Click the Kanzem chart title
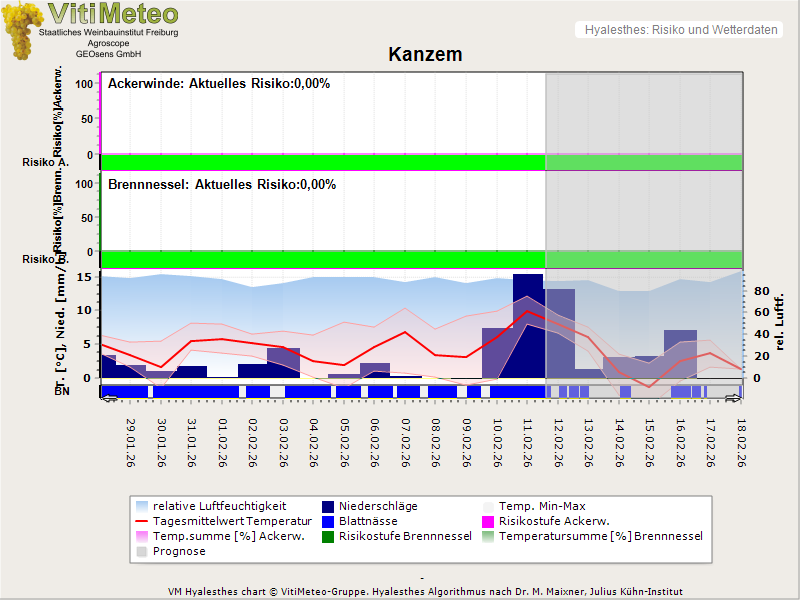The width and height of the screenshot is (800, 600). (425, 54)
